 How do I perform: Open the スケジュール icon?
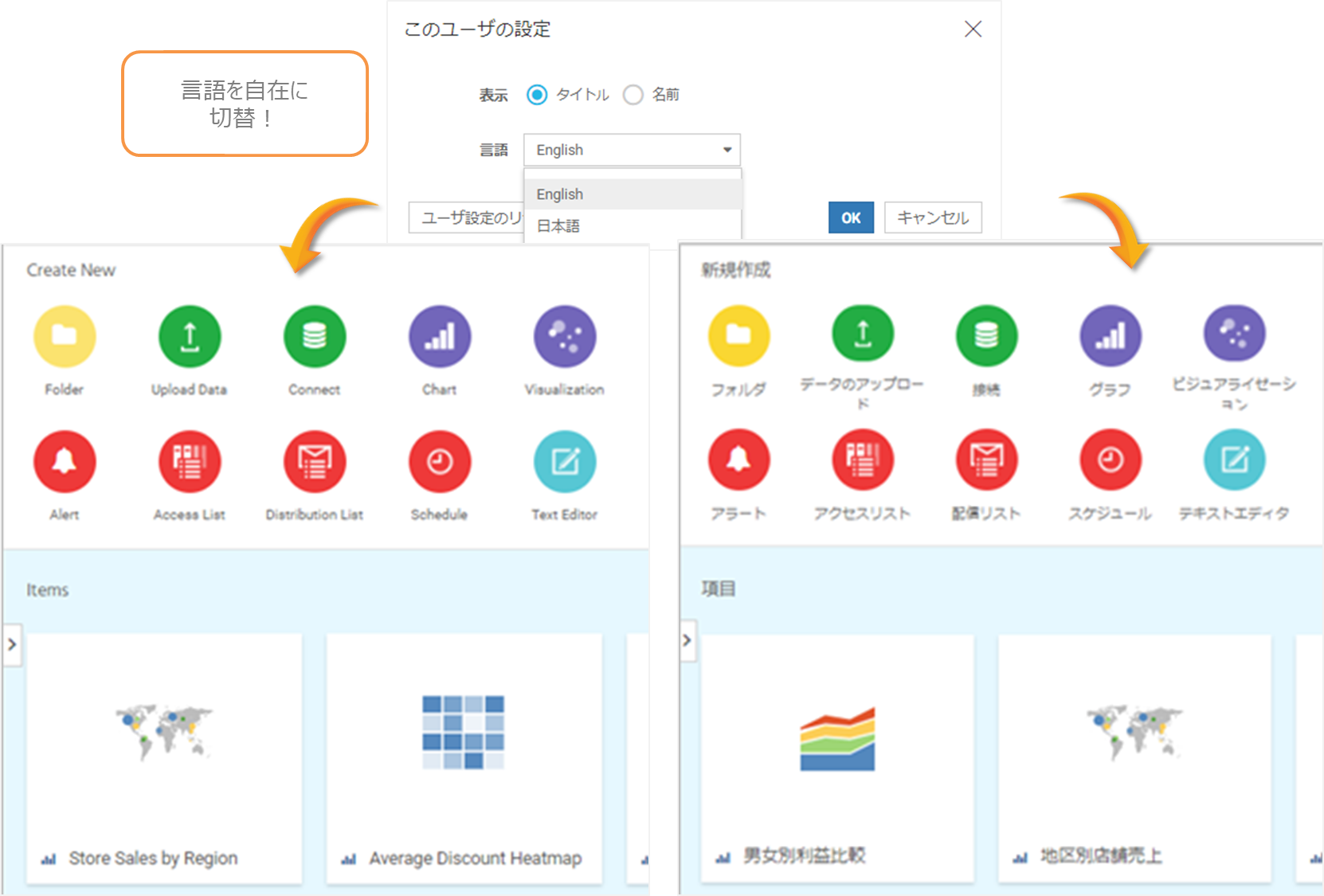point(1111,460)
